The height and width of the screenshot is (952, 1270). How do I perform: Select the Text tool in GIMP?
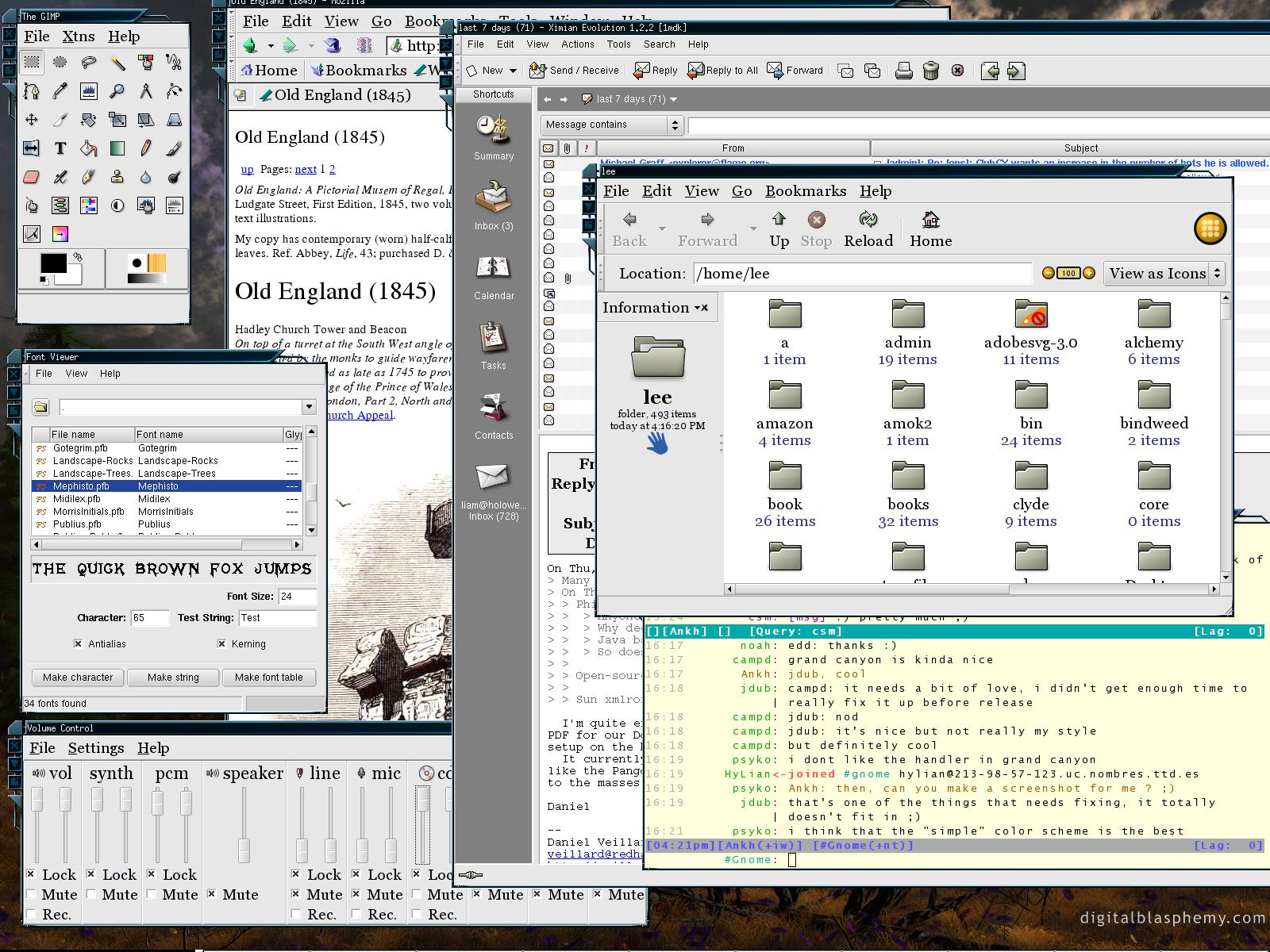(x=60, y=148)
